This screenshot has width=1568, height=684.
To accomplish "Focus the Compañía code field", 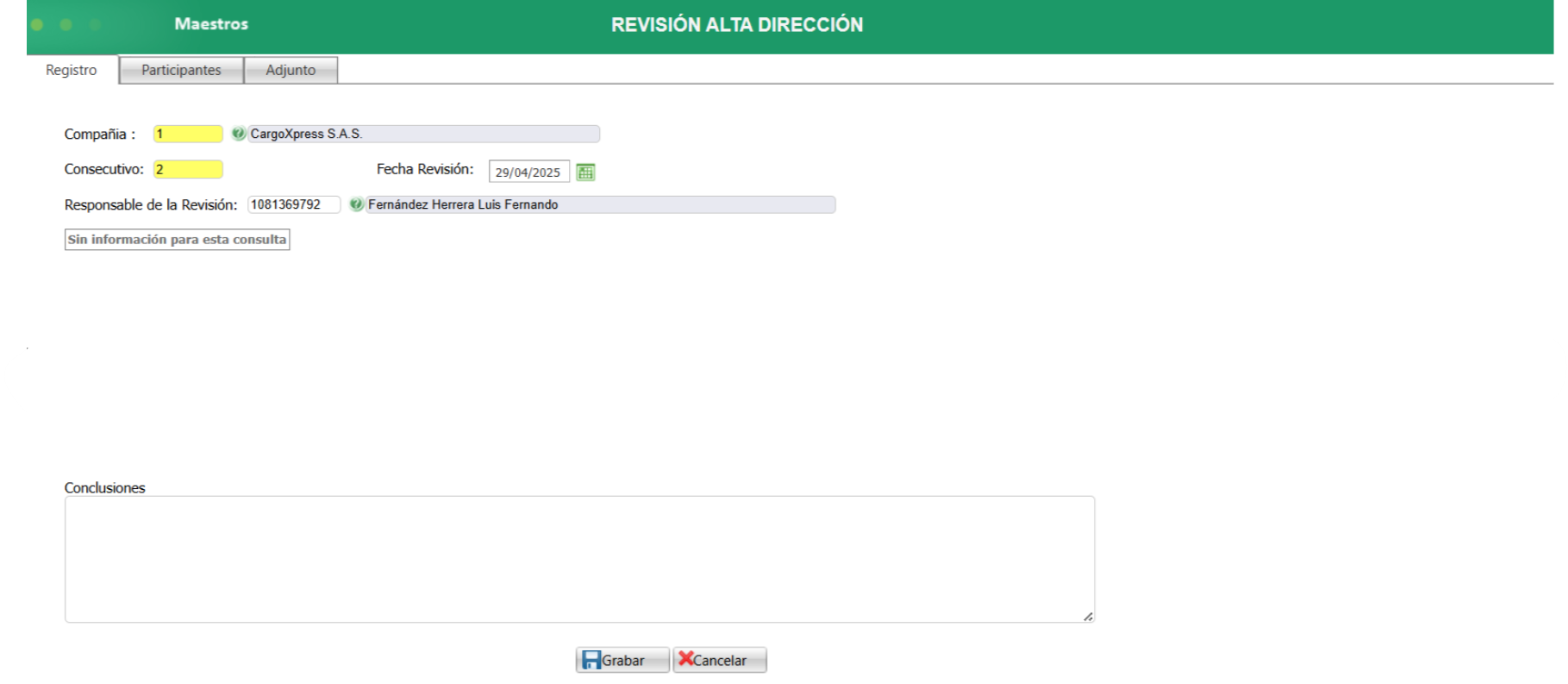I will pos(188,134).
